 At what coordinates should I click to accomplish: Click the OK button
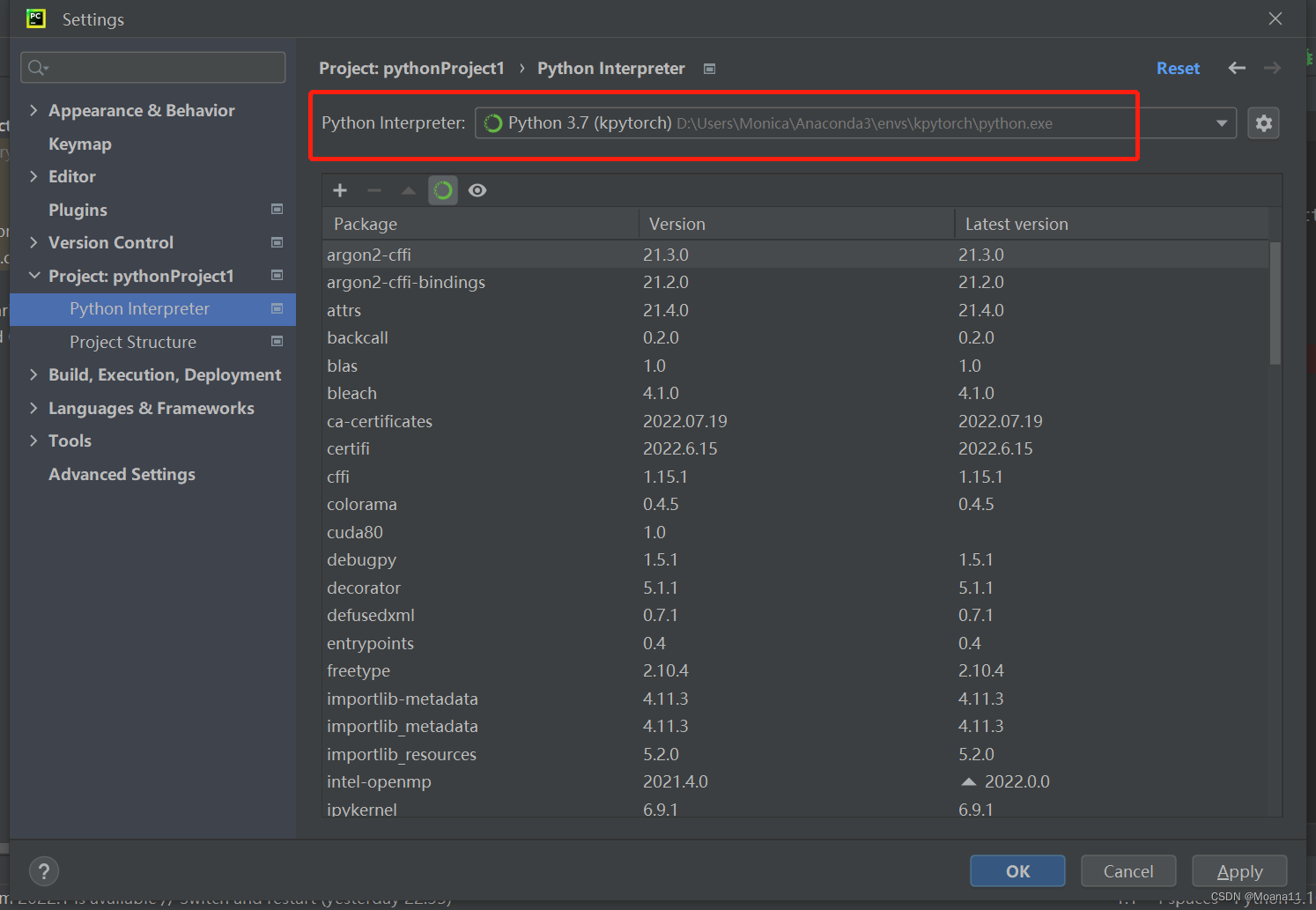[x=1017, y=871]
